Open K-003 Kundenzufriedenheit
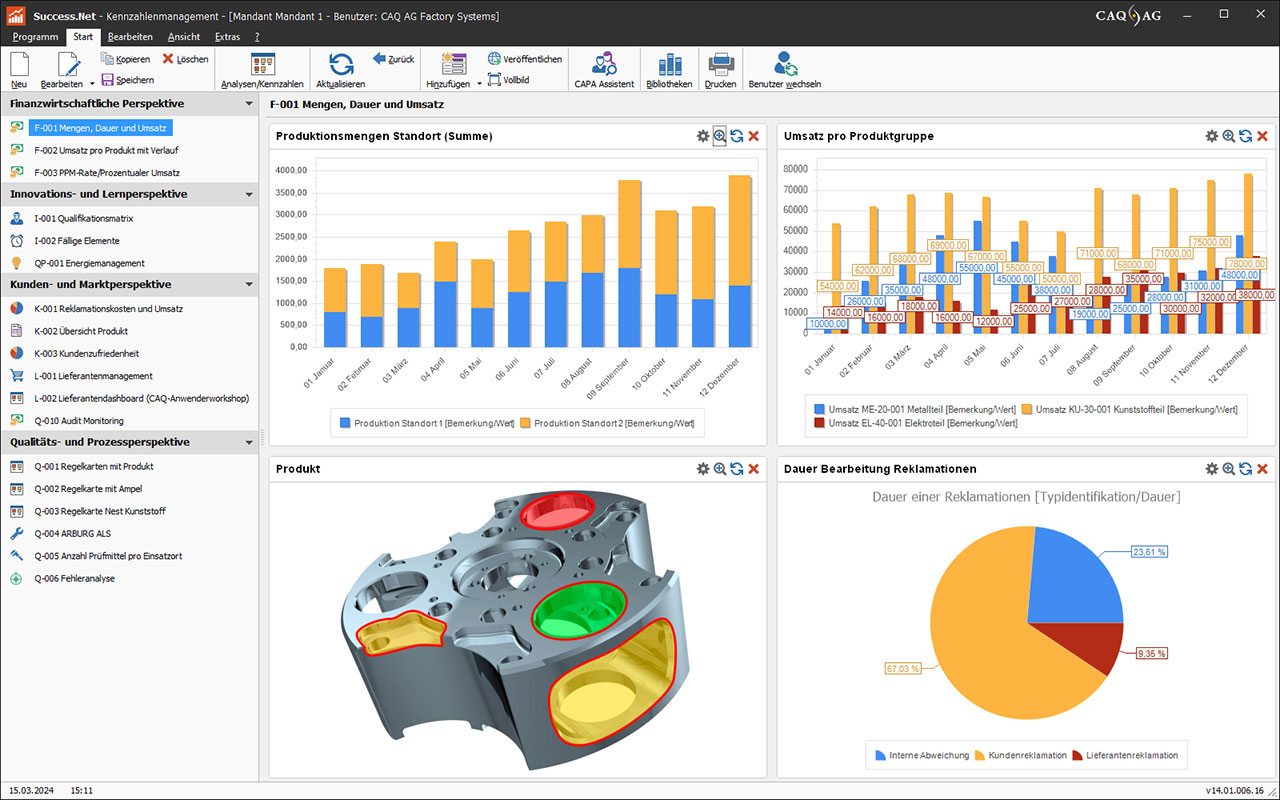1280x800 pixels. 86,354
